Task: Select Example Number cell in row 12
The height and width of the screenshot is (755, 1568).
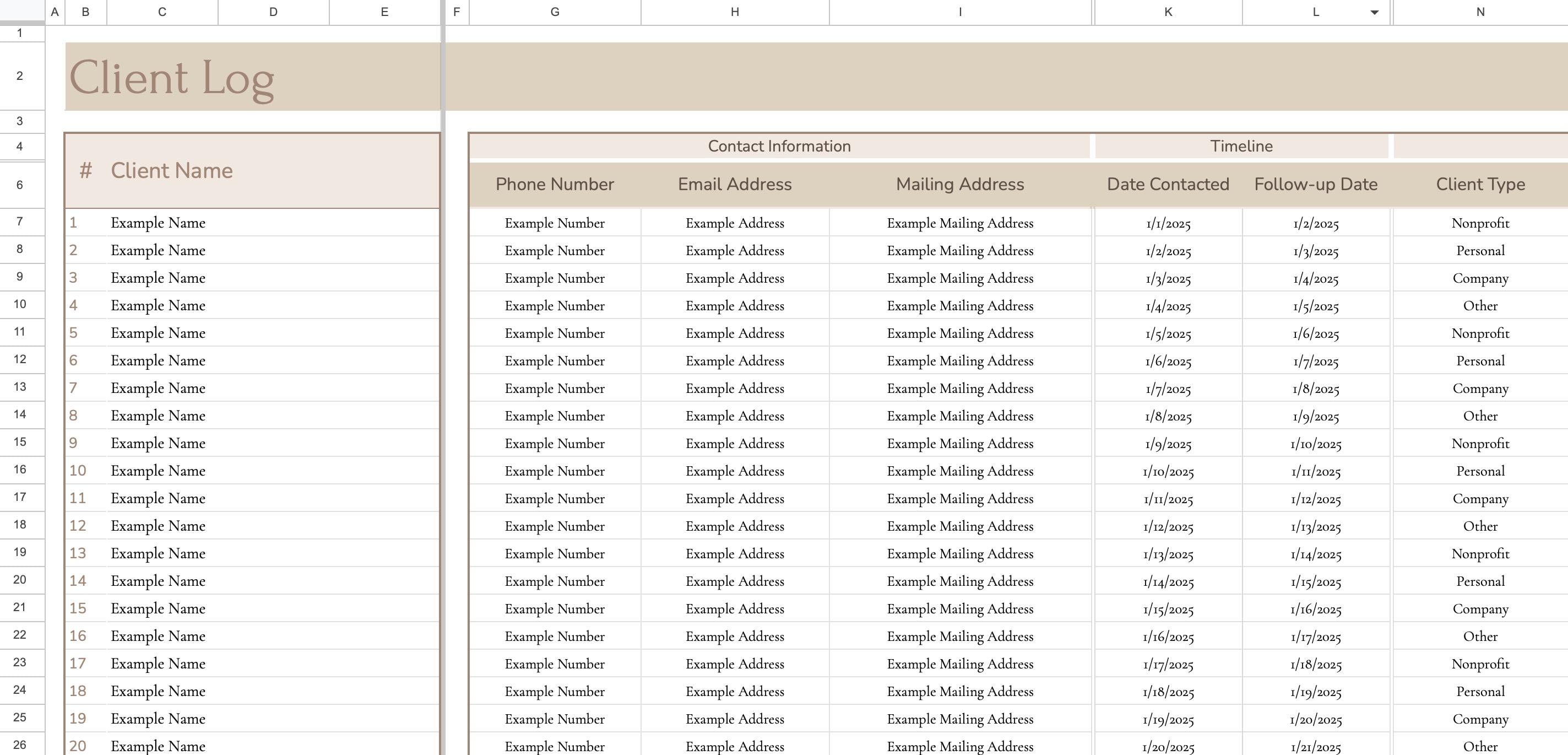Action: tap(555, 361)
